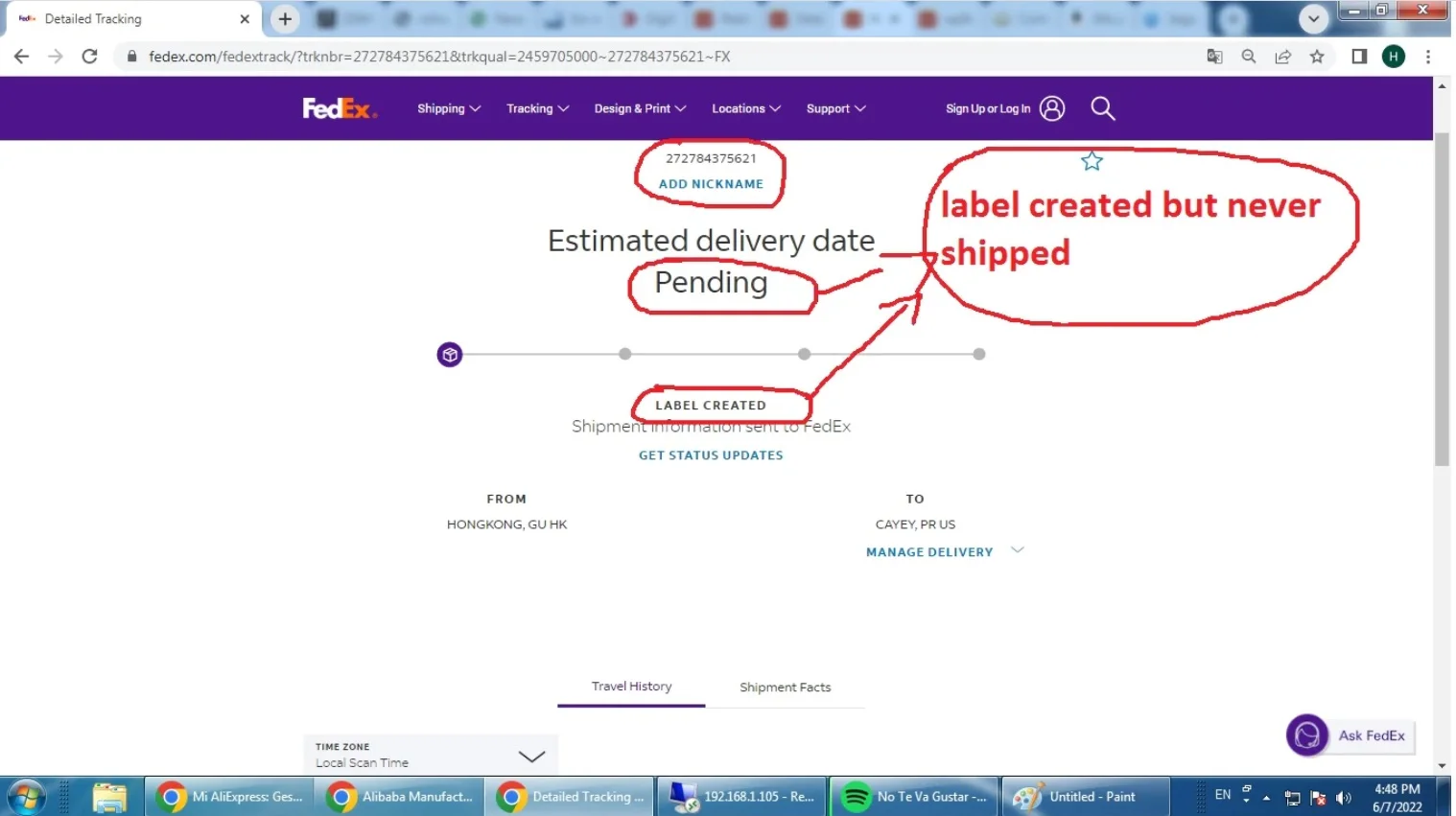Switch to 192.168.1.105 Remote Desktop window
Image resolution: width=1456 pixels, height=816 pixels.
tap(742, 797)
